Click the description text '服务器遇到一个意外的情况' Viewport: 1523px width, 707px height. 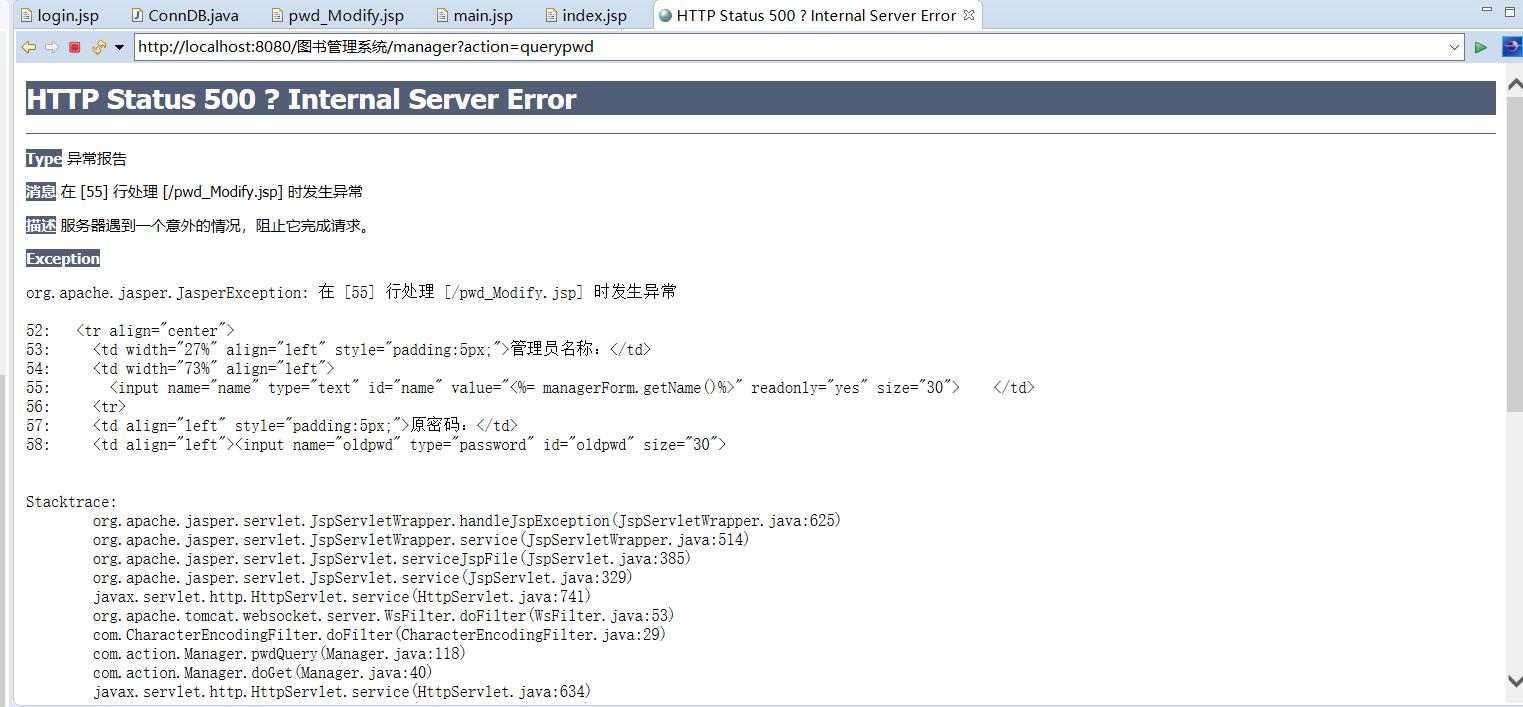(150, 225)
